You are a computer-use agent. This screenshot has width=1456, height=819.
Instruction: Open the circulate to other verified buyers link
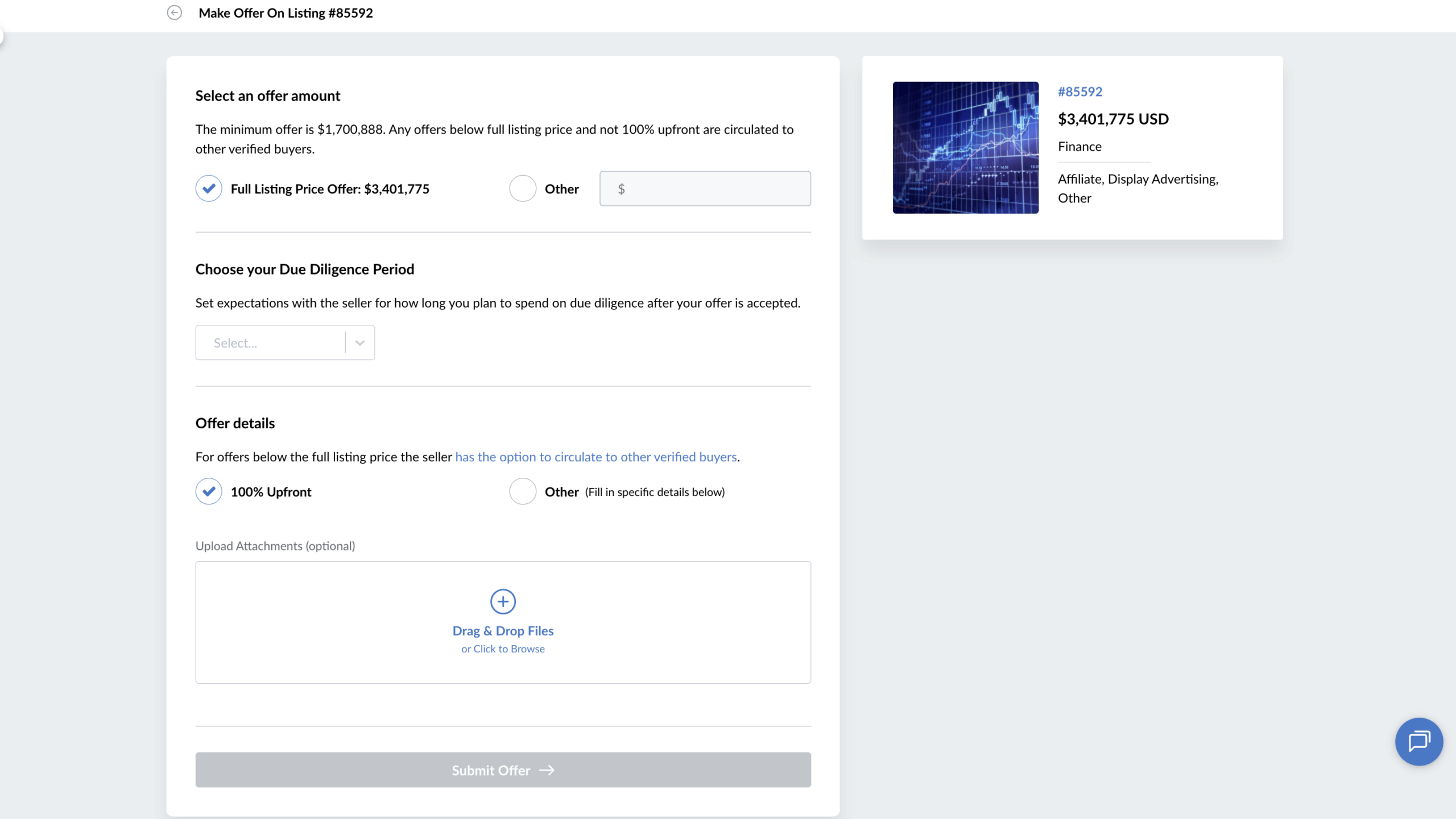coord(596,457)
